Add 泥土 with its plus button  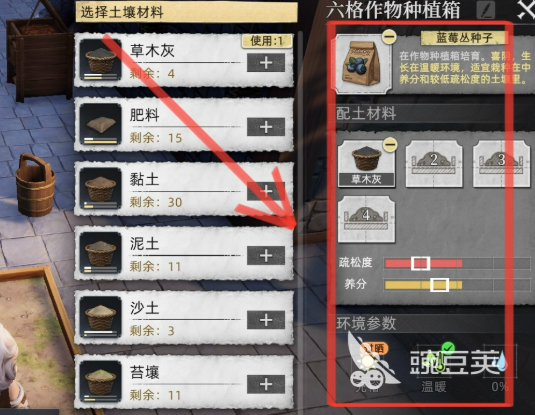click(266, 256)
